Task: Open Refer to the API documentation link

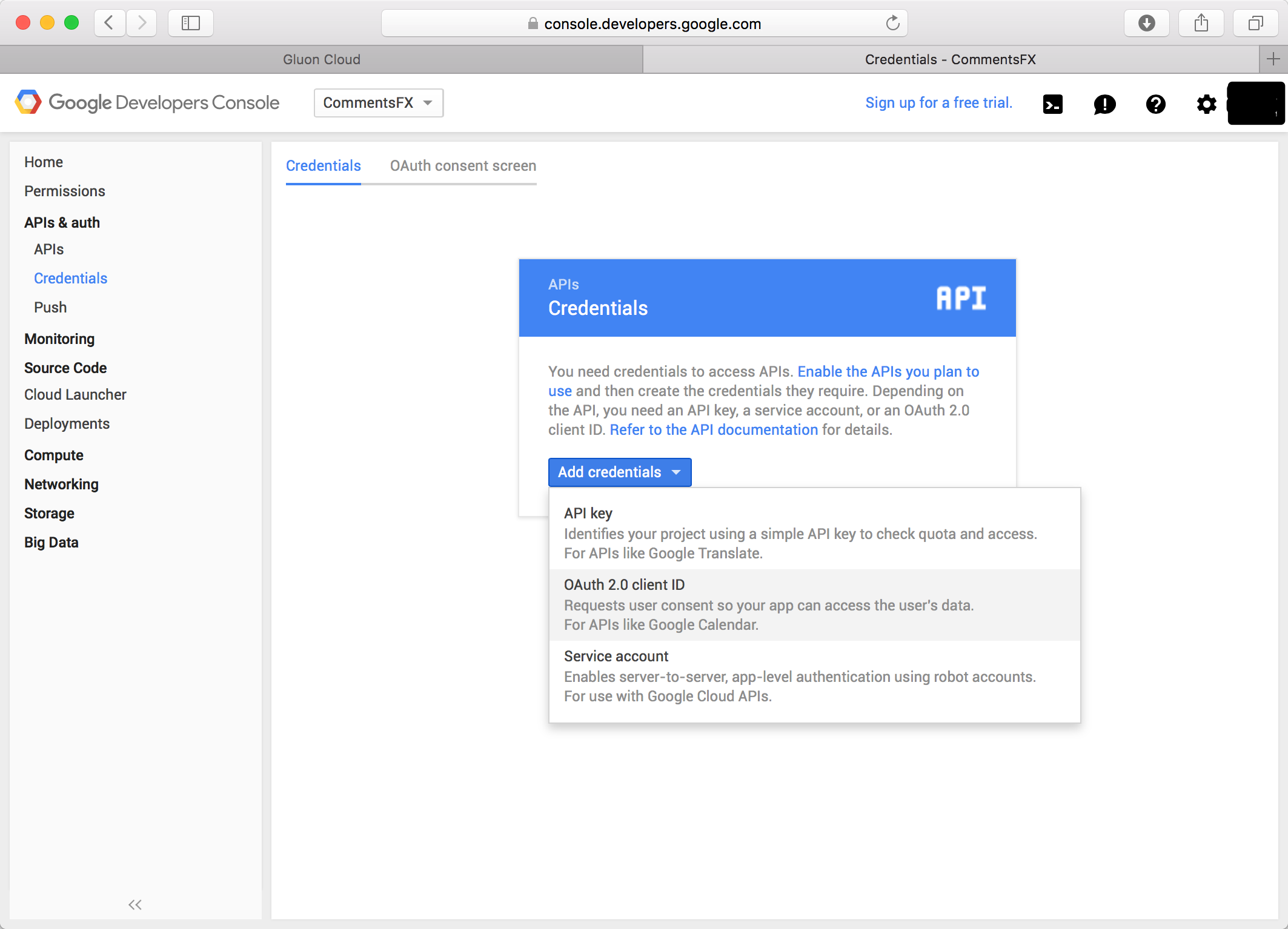Action: [714, 429]
